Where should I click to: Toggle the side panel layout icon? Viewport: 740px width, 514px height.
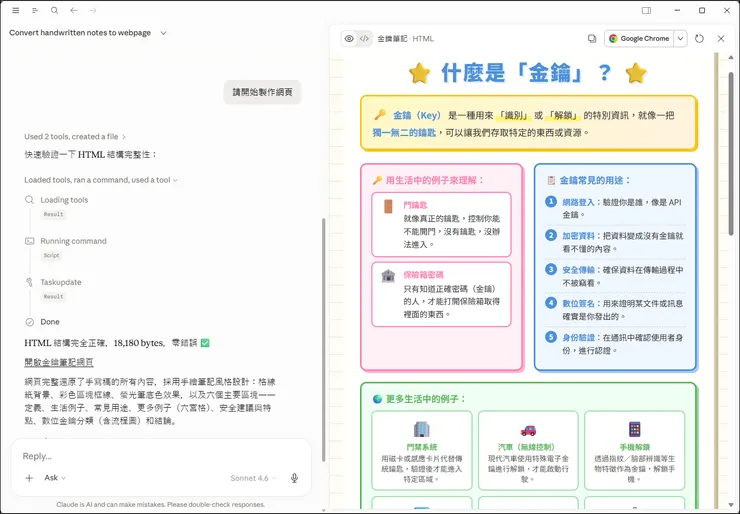pos(646,10)
